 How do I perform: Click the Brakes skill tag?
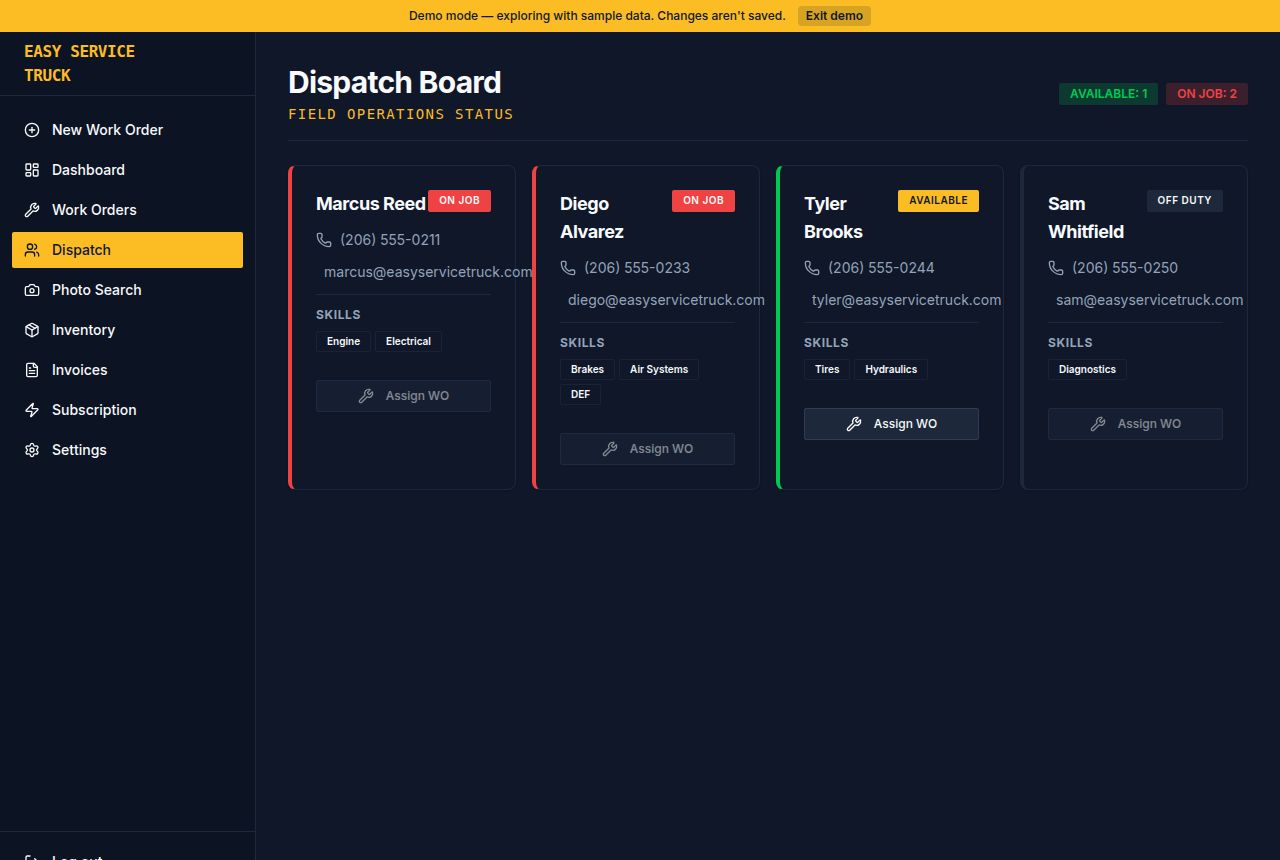tap(587, 370)
